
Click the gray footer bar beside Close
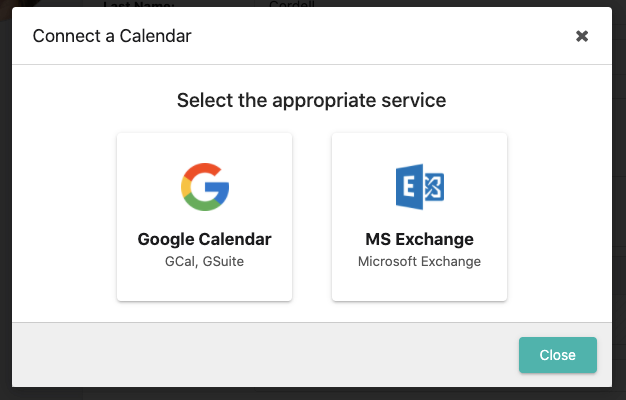pos(263,354)
